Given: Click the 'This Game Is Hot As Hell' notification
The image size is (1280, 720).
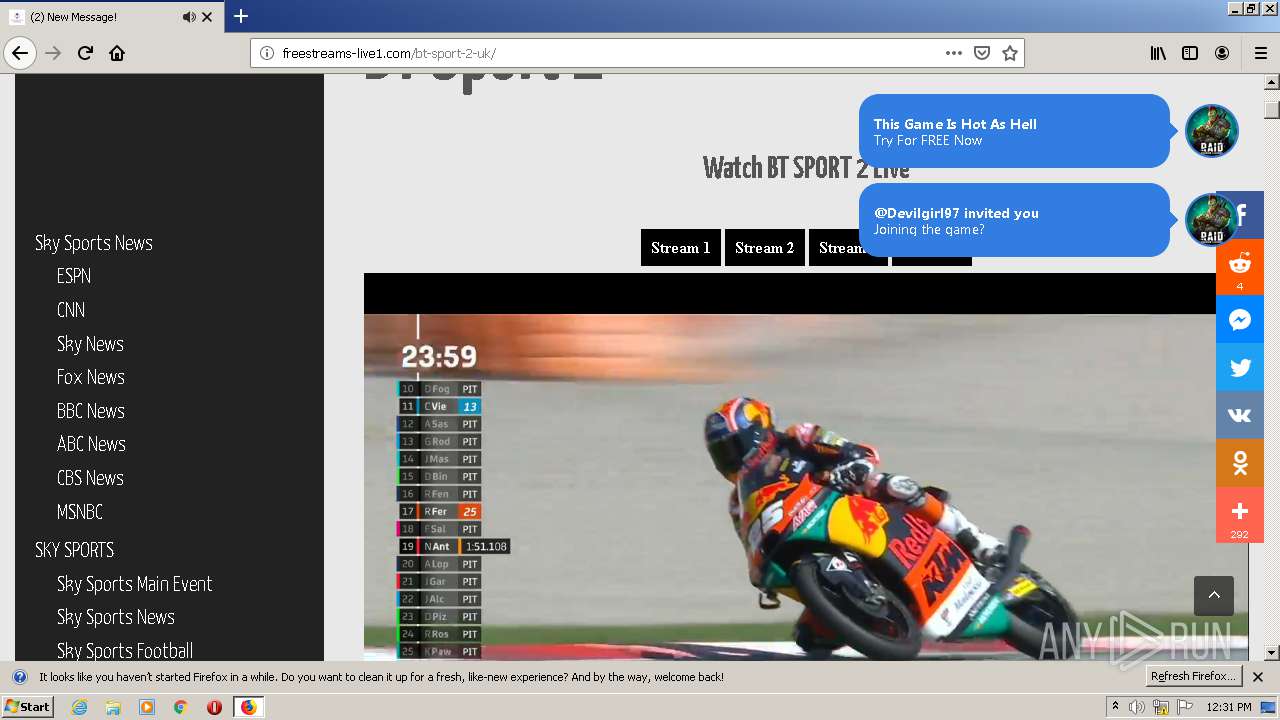Looking at the screenshot, I should click(x=1014, y=131).
